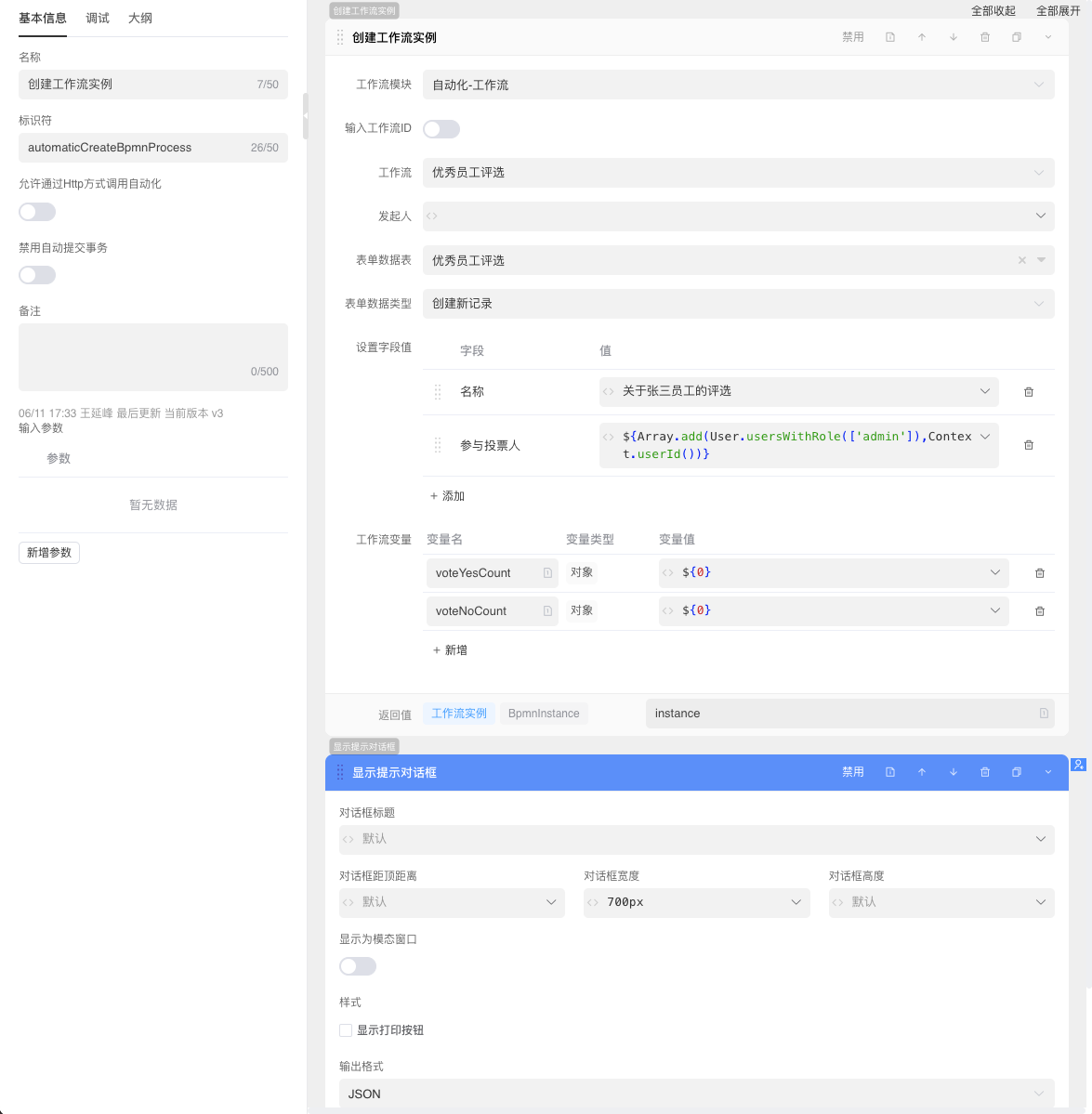Delete the voteNoCount variable row

click(1040, 611)
